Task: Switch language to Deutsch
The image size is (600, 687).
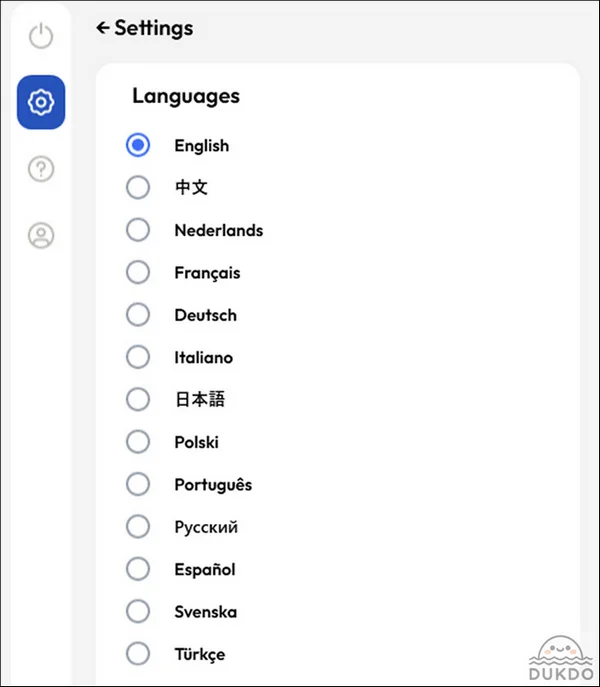Action: [138, 315]
